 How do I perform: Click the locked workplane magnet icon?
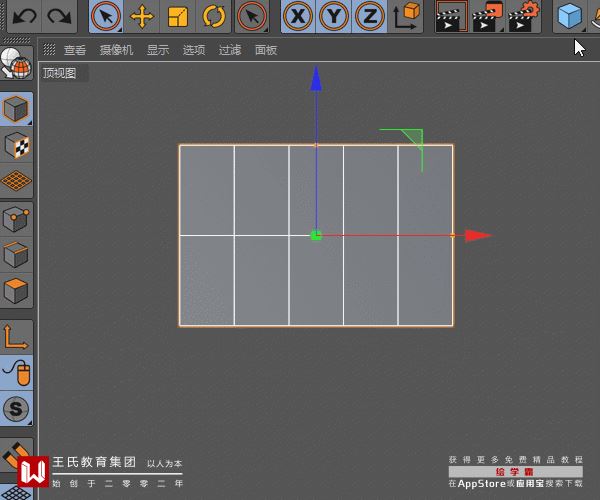pyautogui.click(x=16, y=455)
